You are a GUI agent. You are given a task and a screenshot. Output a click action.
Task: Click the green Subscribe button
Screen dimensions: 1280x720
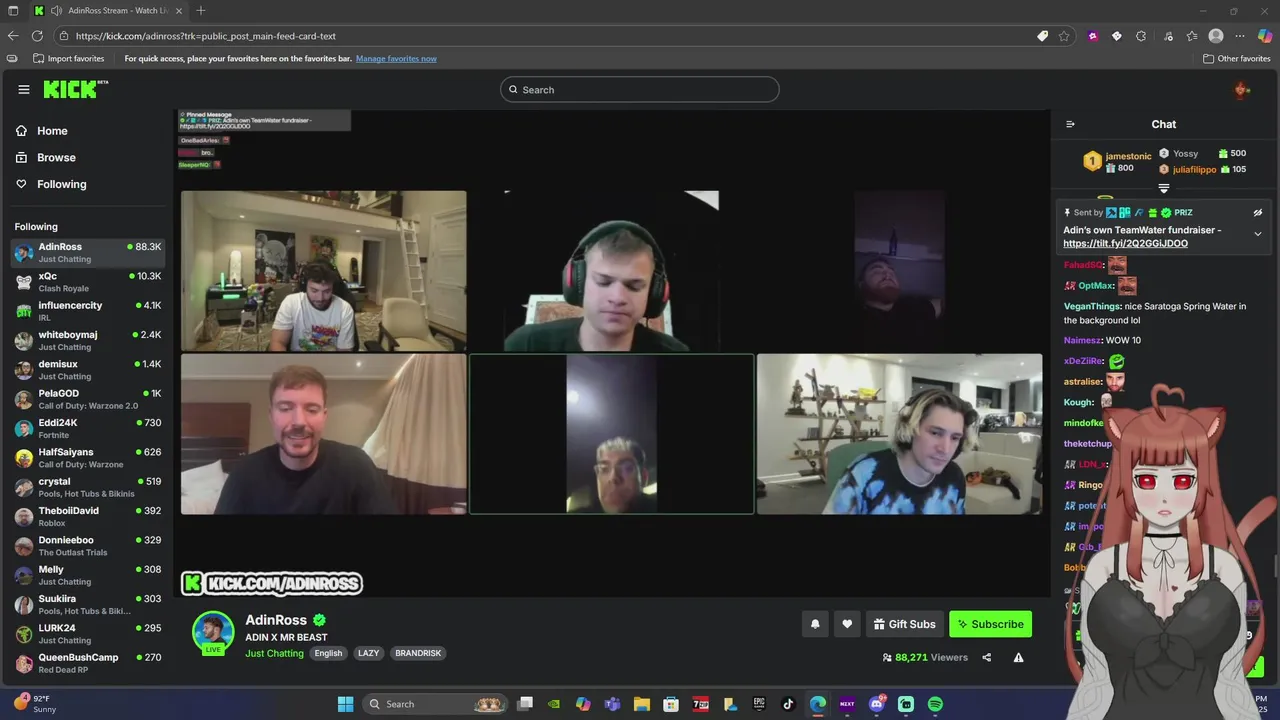point(990,624)
